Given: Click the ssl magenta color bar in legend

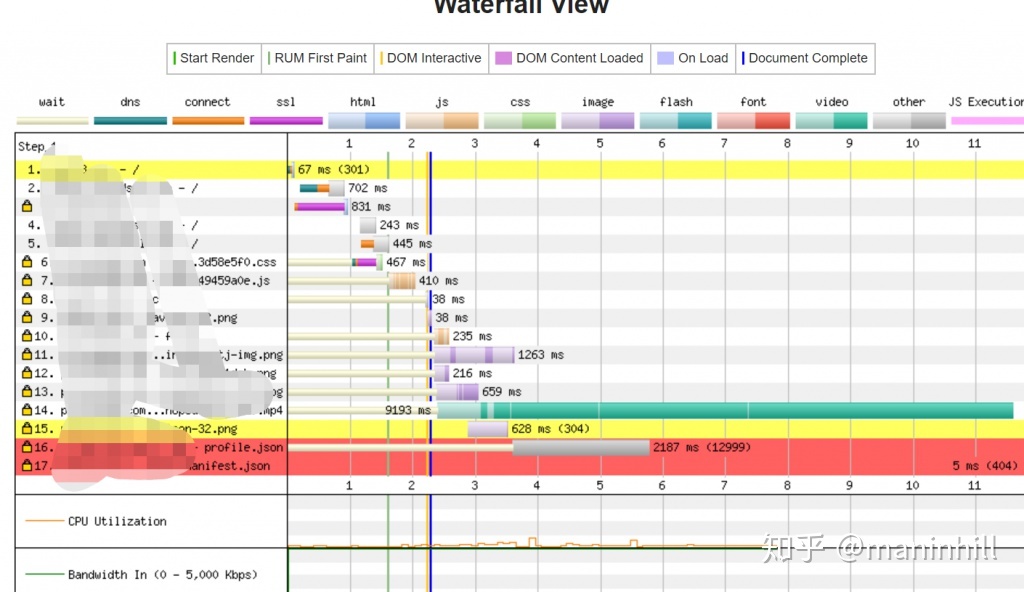Looking at the screenshot, I should [286, 121].
